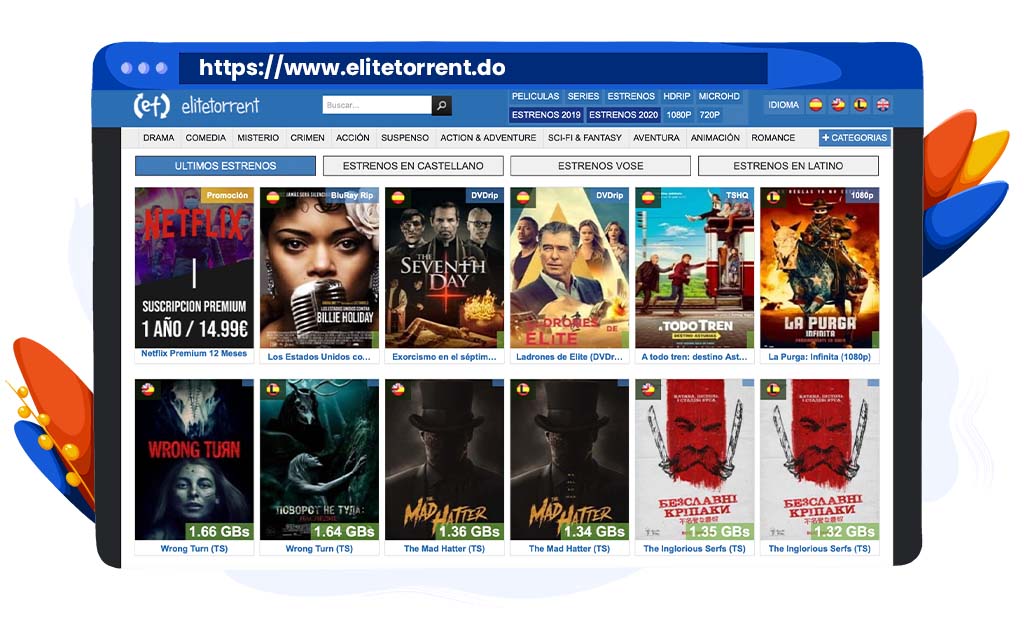Screen dimensions: 1024x617
Task: Browse the ACCIÓN genre
Action: (x=353, y=138)
